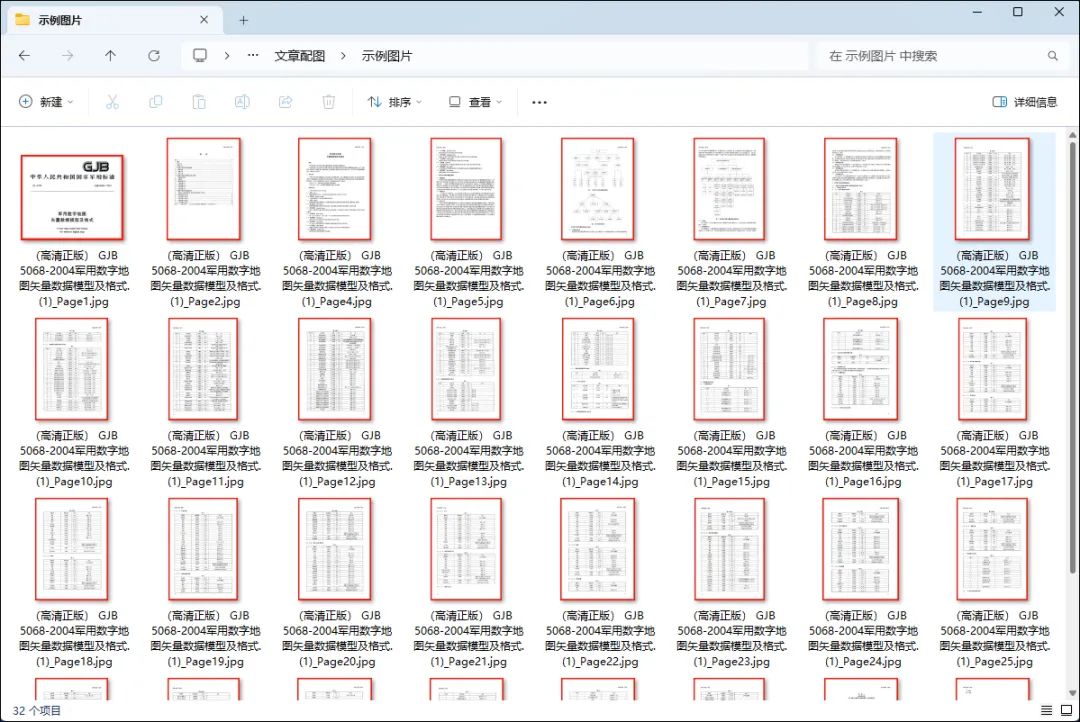Select the Page15.jpg thumbnail
This screenshot has height=722, width=1080.
point(729,369)
